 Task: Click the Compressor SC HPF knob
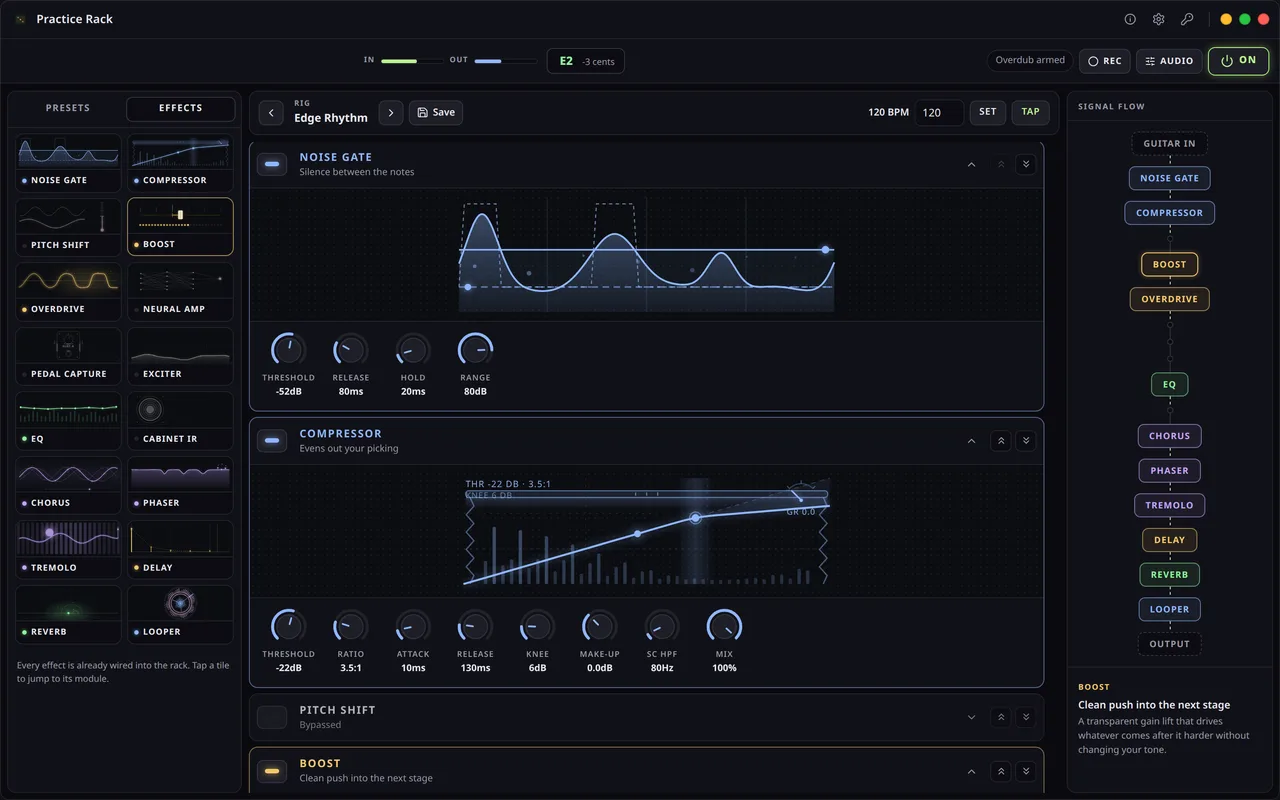pos(662,627)
